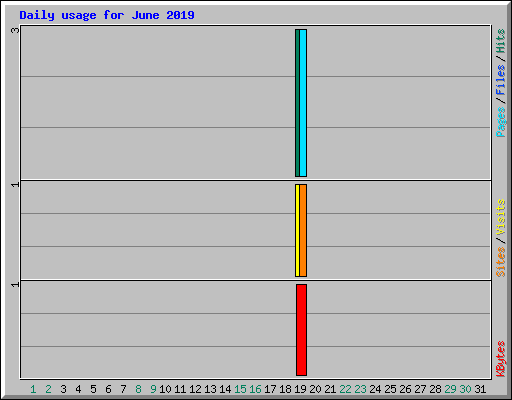This screenshot has width=512, height=400.
Task: Click day label 21 on x-axis
Action: point(330,389)
